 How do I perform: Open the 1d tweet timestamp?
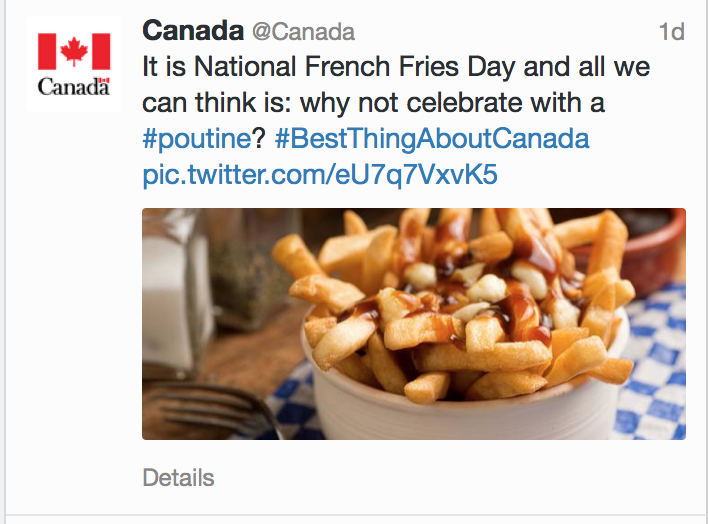[671, 32]
